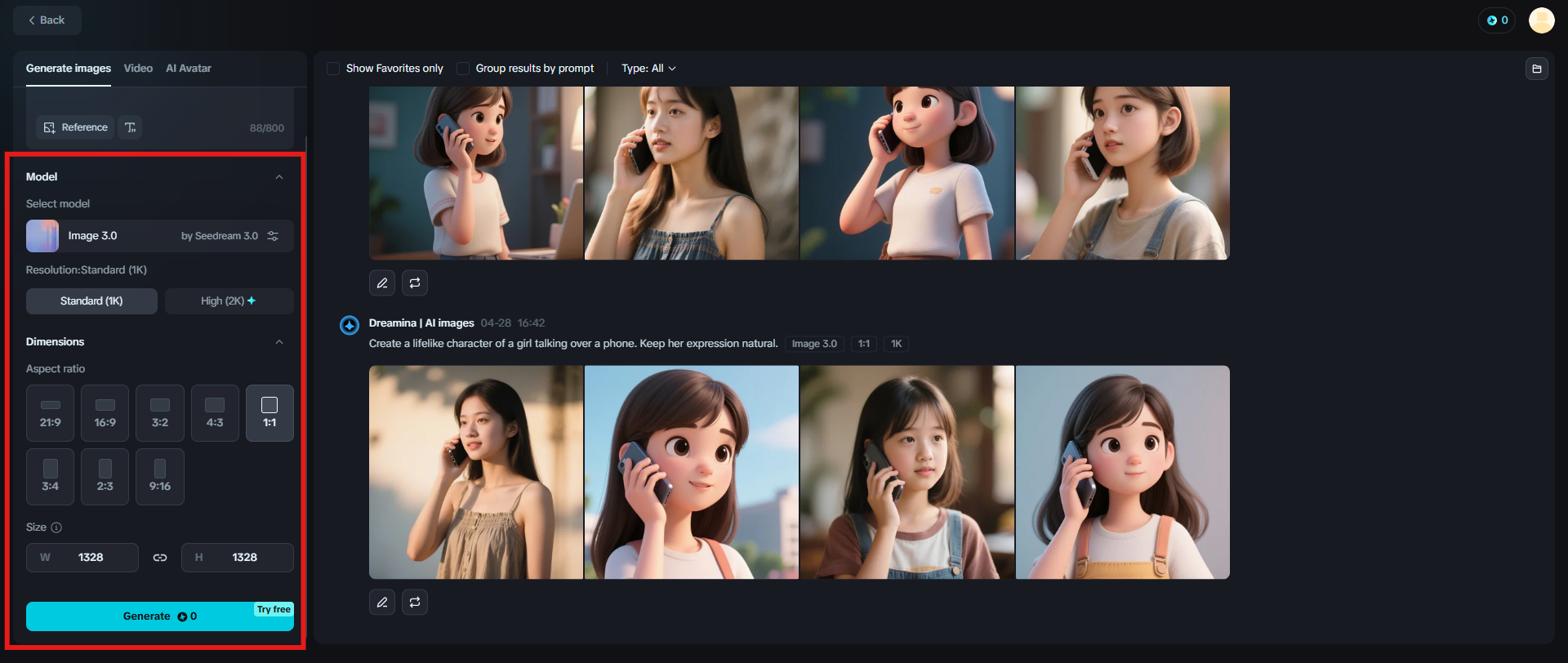Click the prompt text starting 'Create a lifelike character'

[573, 344]
